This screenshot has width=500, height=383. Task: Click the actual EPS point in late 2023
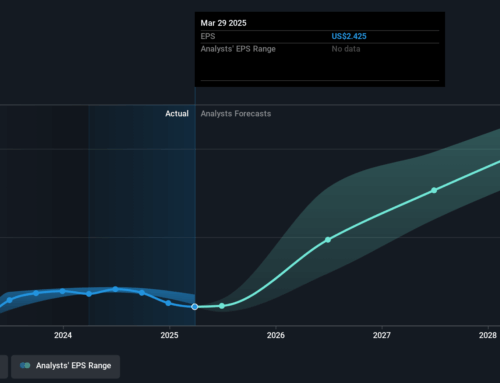(x=36, y=293)
